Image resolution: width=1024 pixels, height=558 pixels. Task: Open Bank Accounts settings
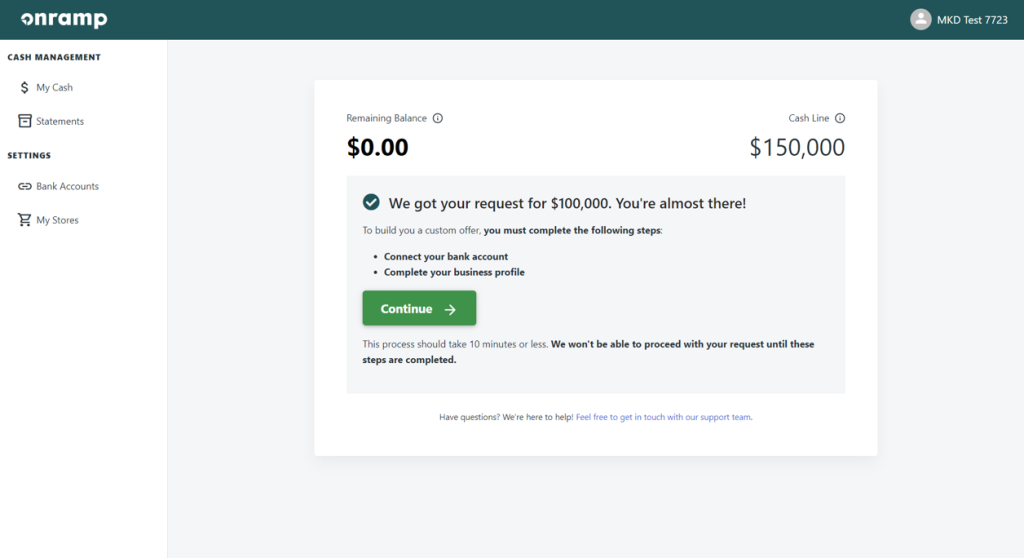click(67, 186)
